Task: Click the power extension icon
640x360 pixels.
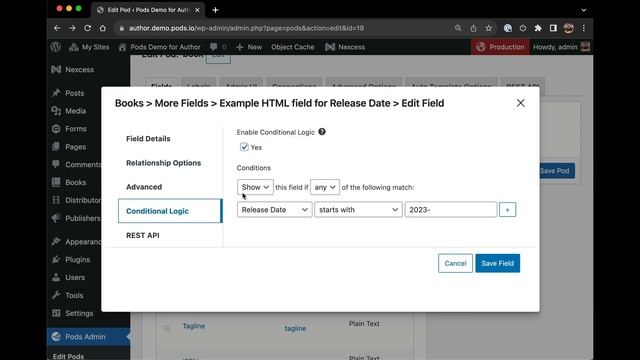Action: [523, 28]
